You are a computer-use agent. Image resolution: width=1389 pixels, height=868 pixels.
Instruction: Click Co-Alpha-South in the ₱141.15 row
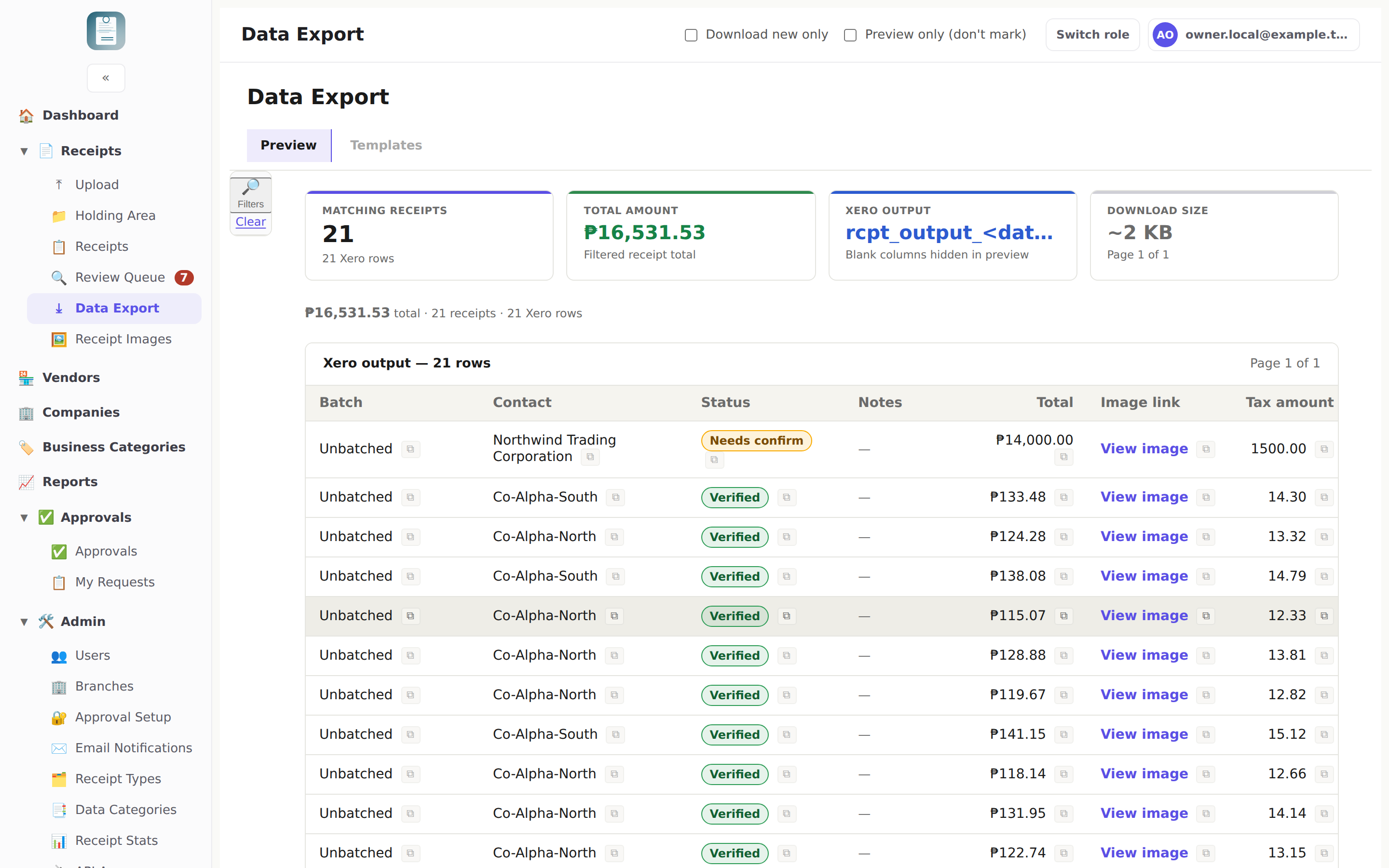[x=545, y=735]
